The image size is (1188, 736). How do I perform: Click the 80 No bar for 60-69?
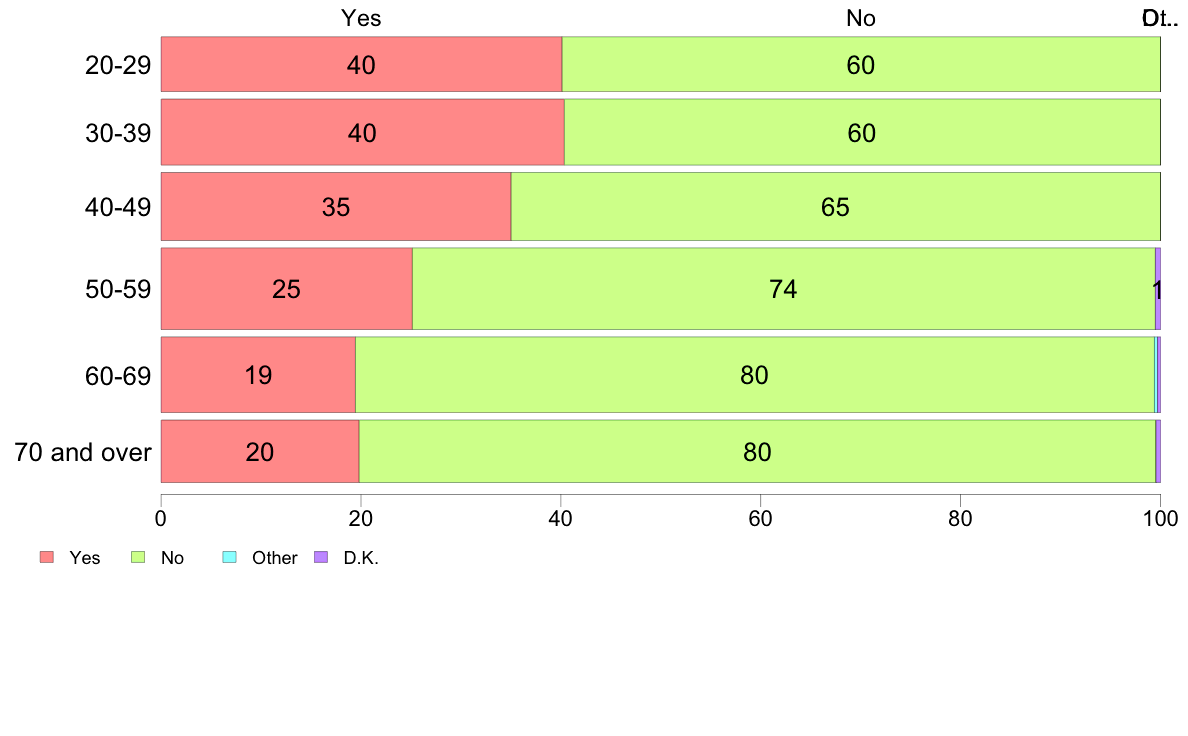755,375
